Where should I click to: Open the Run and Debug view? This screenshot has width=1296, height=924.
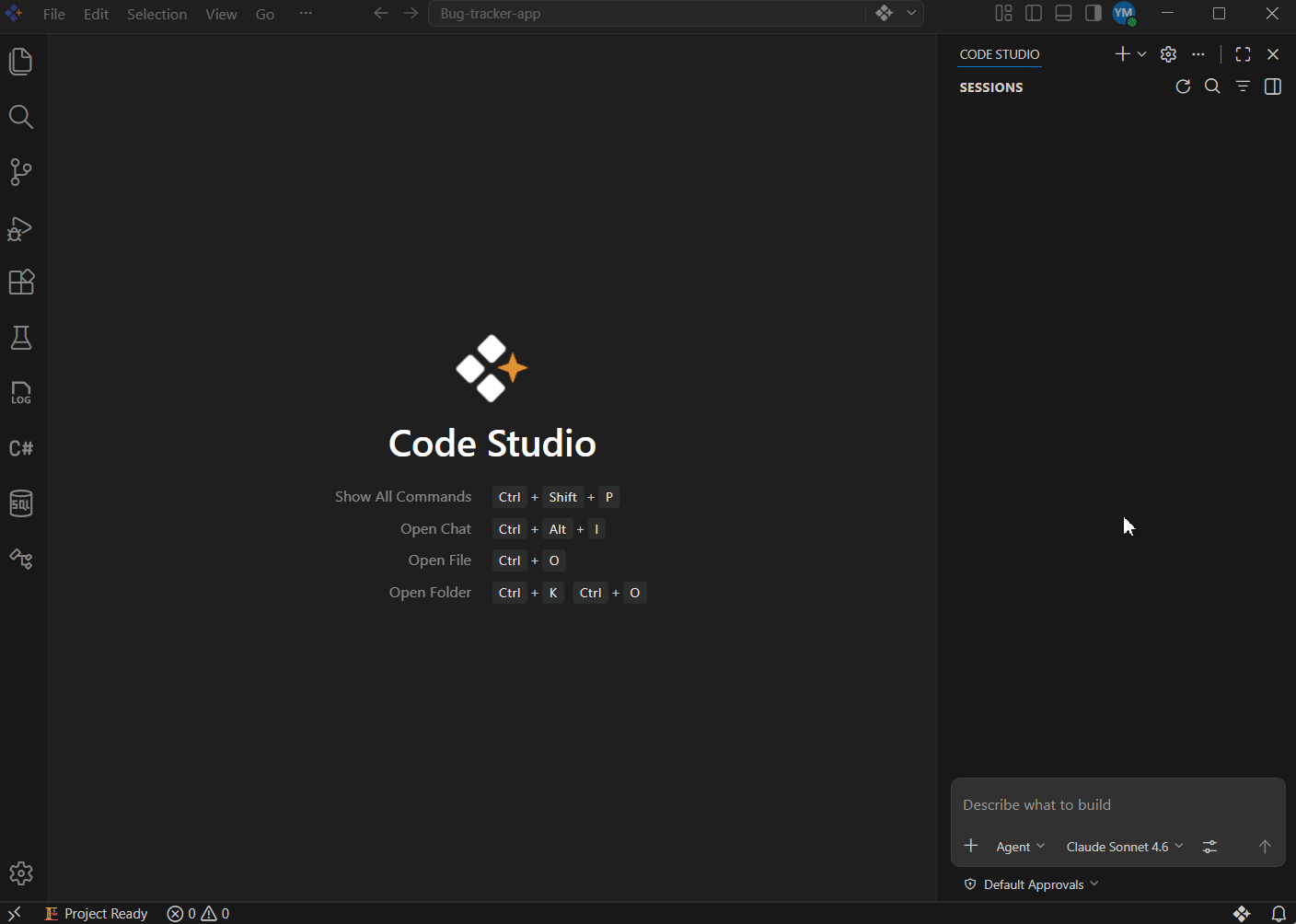pos(21,227)
